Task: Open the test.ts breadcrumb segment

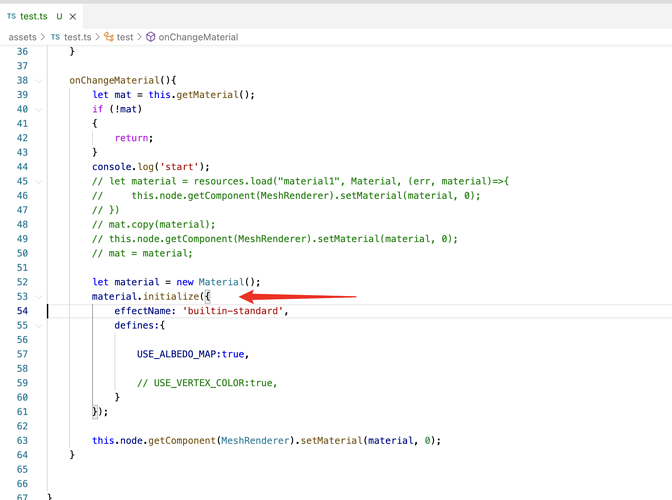Action: [78, 37]
